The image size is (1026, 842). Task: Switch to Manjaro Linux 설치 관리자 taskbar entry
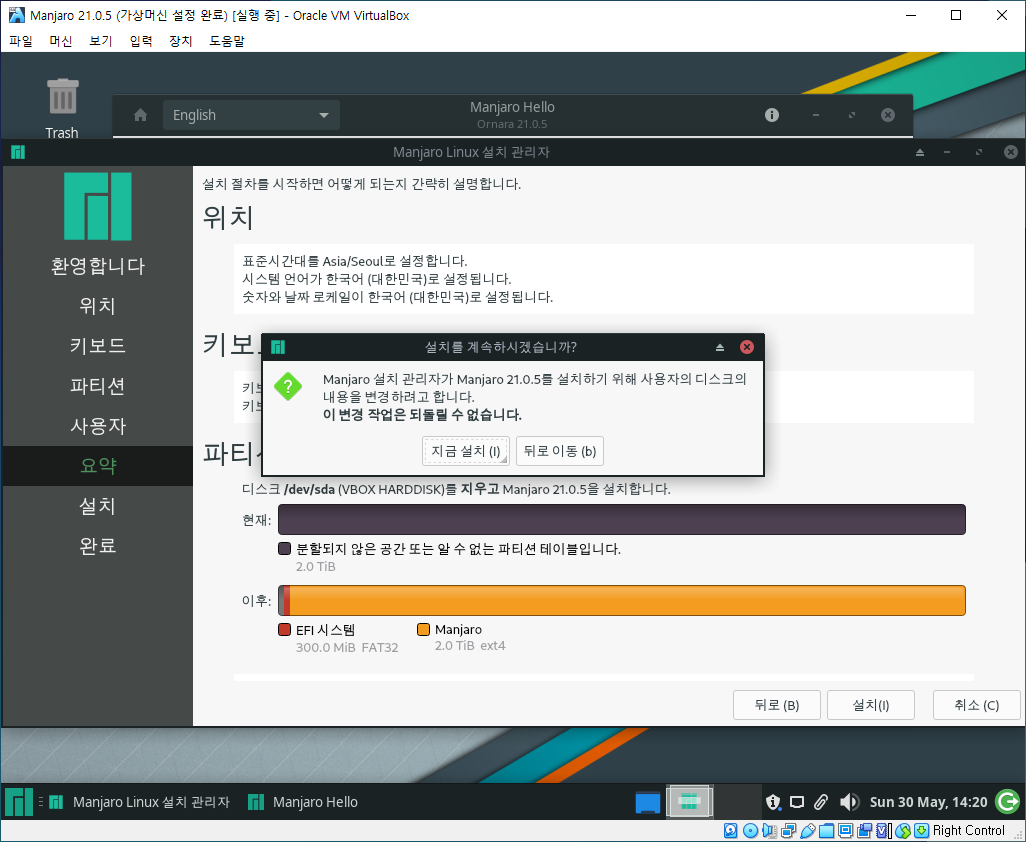[x=139, y=801]
